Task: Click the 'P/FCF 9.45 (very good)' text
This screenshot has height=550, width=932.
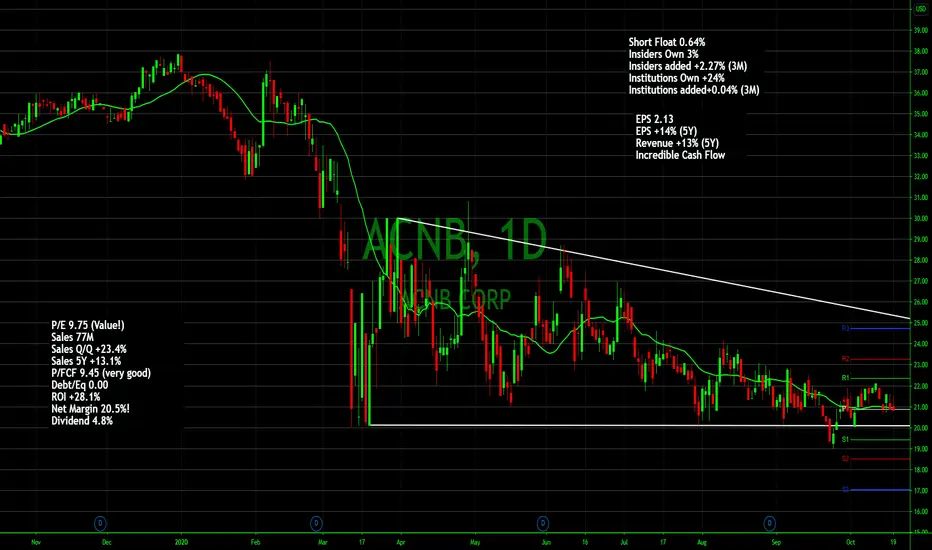Action: 100,373
